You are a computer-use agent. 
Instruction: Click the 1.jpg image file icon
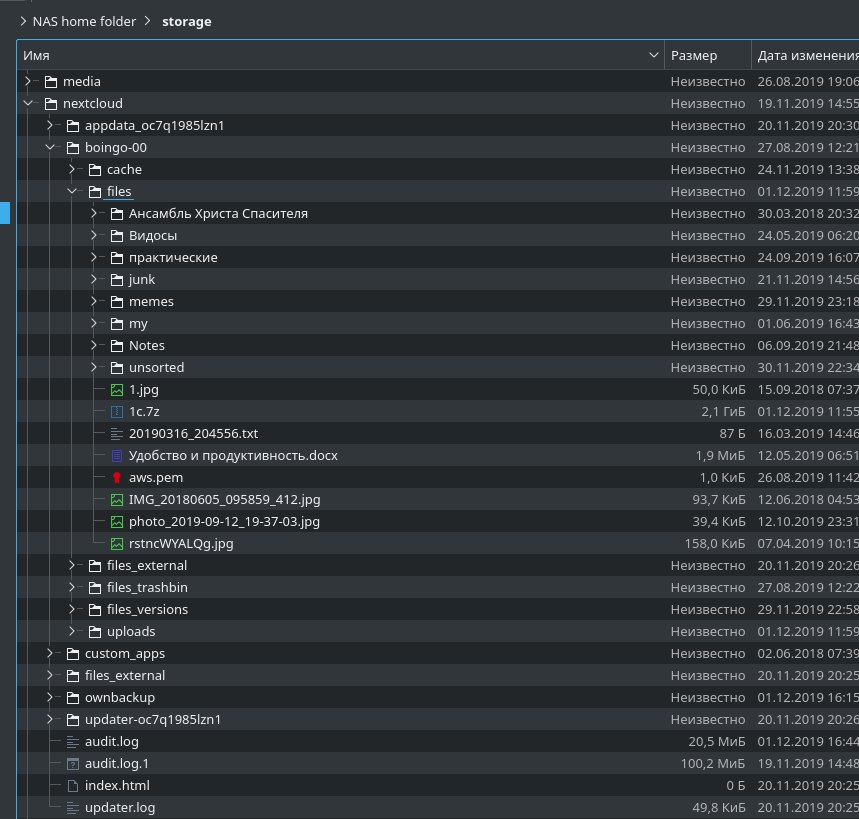[117, 390]
